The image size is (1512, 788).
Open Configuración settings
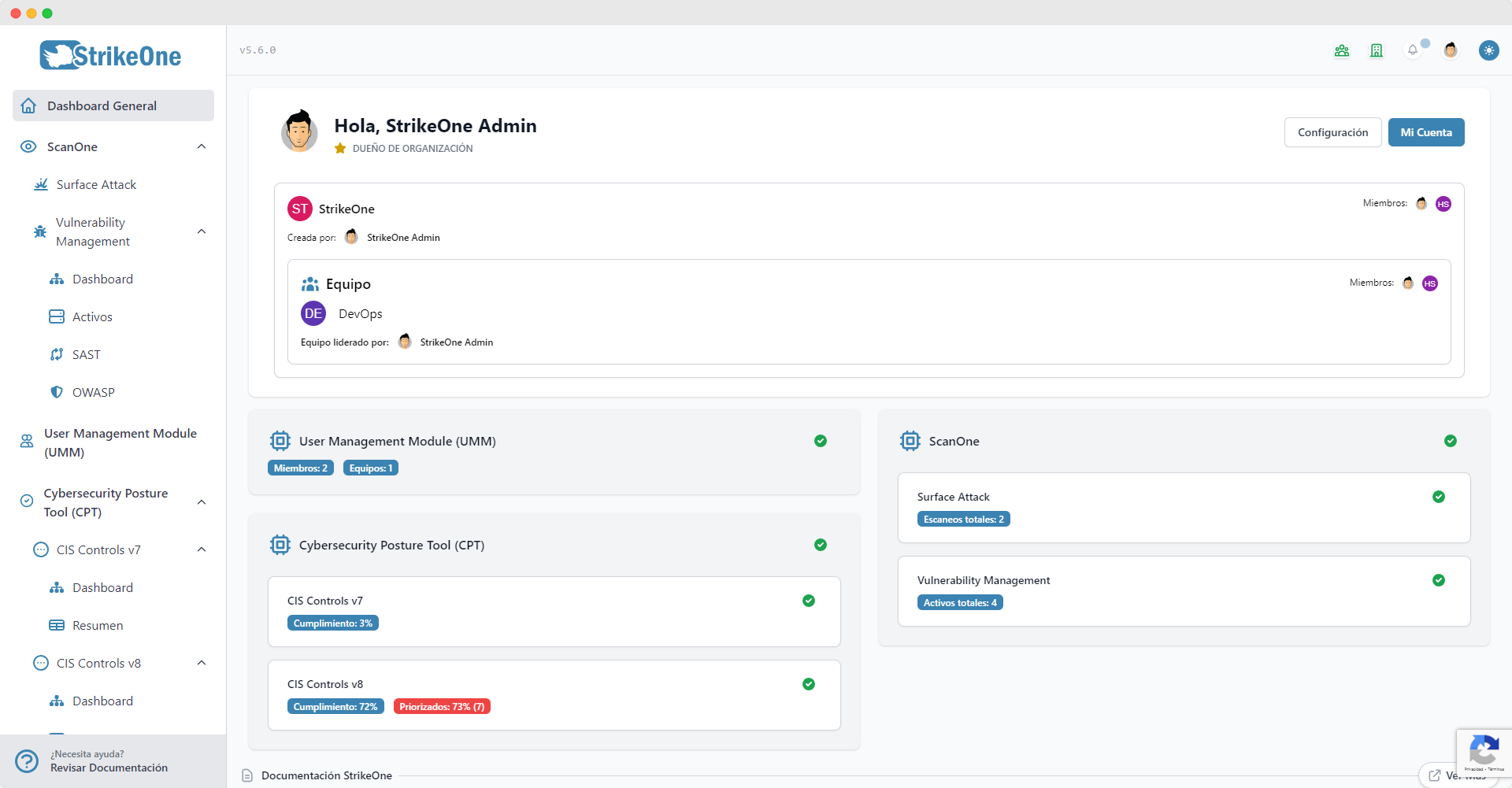pyautogui.click(x=1332, y=132)
